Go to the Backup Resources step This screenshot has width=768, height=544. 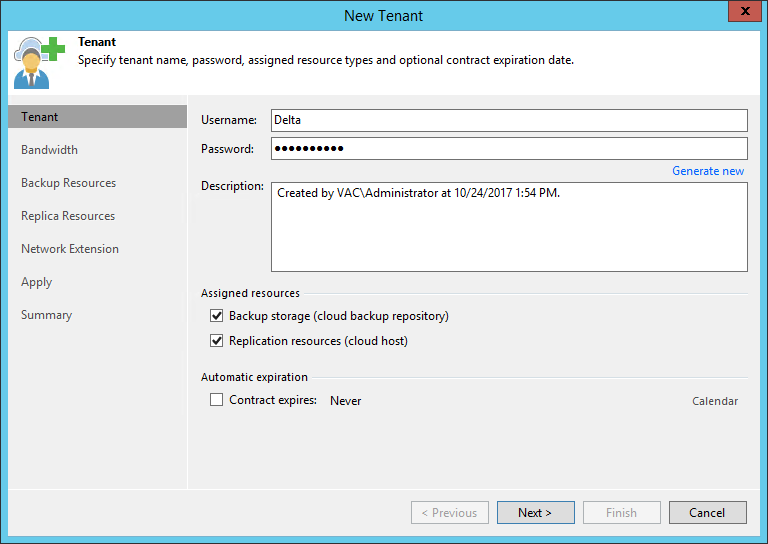pos(68,183)
